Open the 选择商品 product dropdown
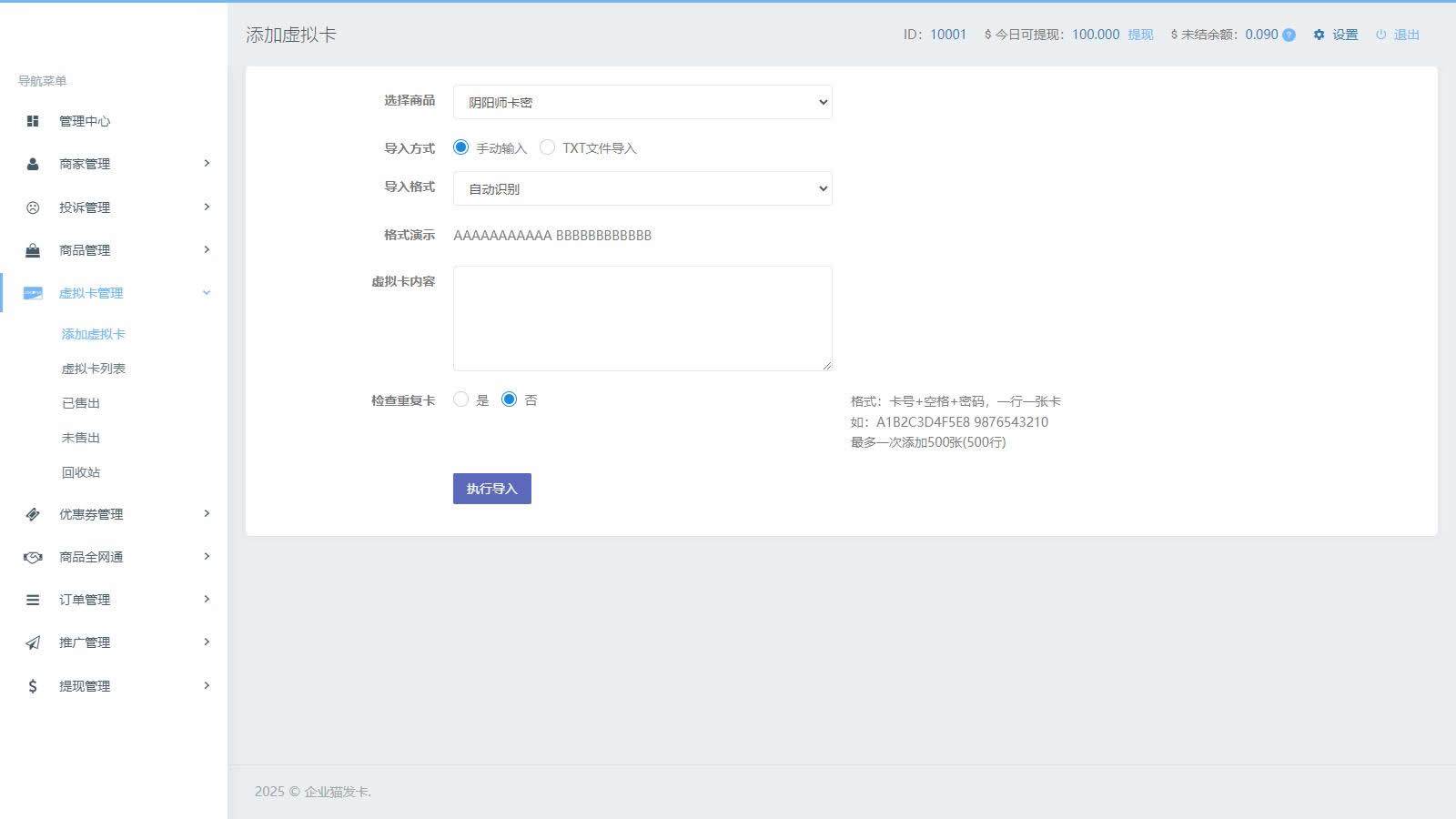Image resolution: width=1456 pixels, height=819 pixels. click(642, 102)
